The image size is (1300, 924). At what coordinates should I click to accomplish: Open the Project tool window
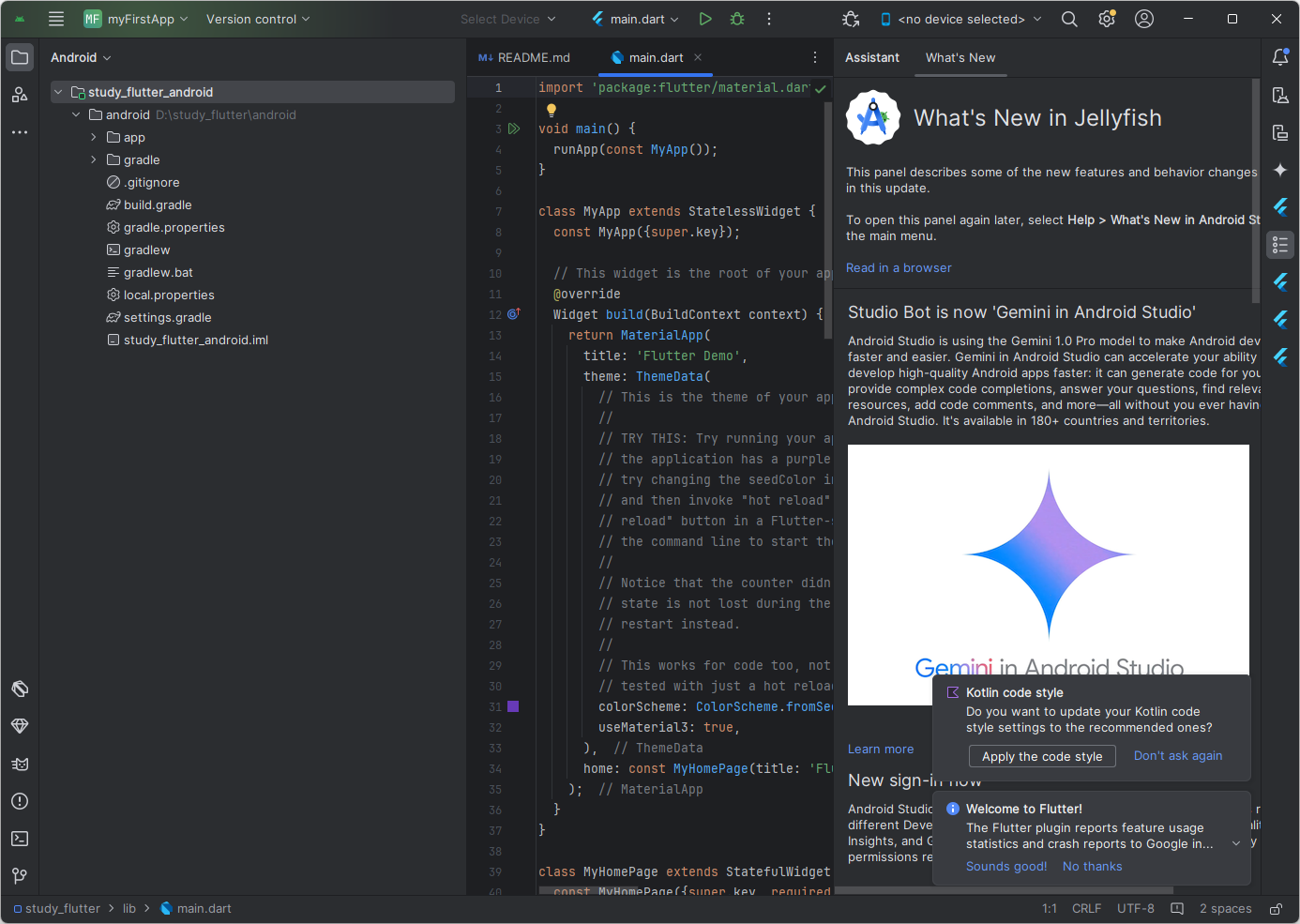[x=20, y=57]
